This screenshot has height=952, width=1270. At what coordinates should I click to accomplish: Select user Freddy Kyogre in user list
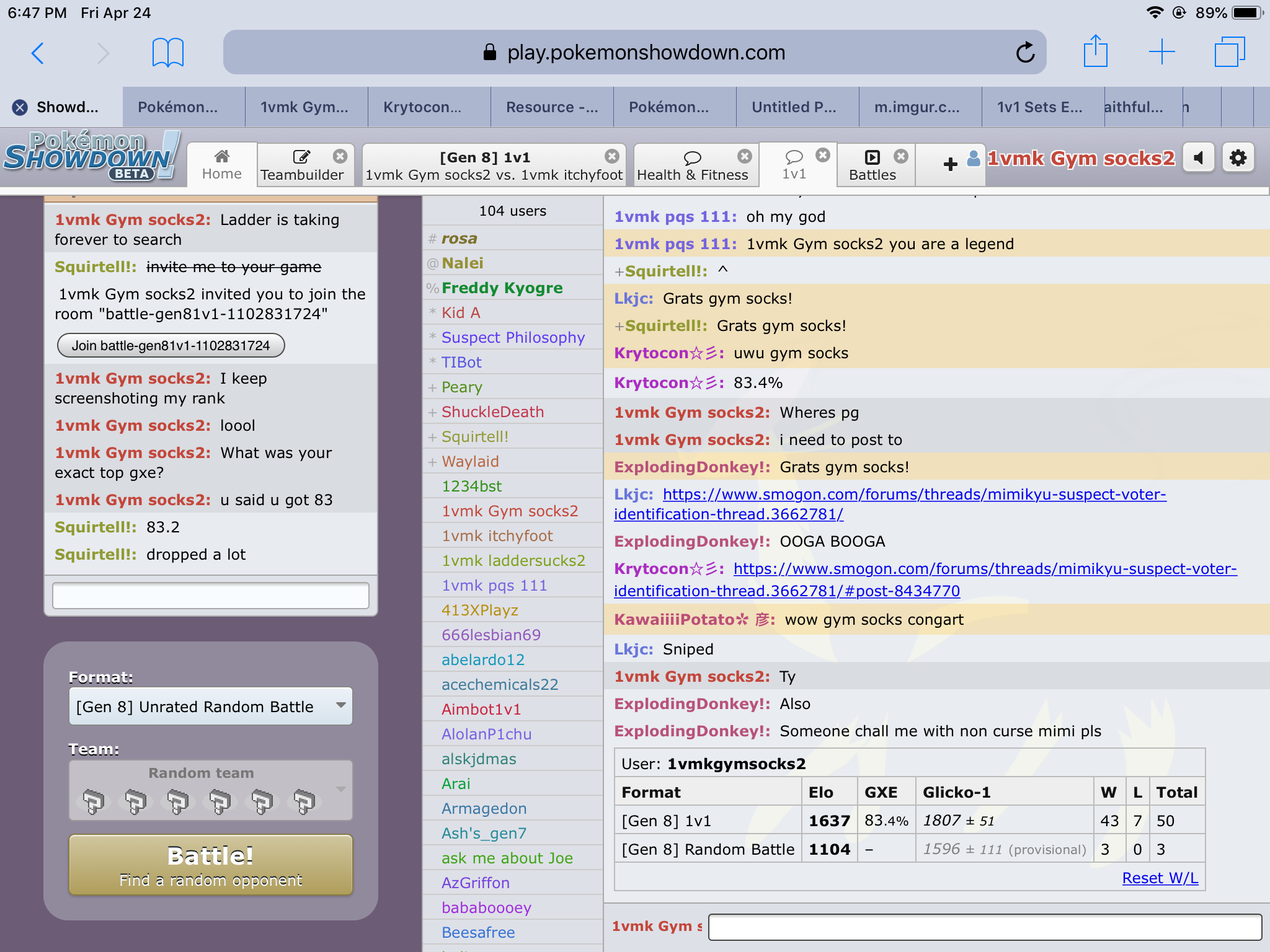[502, 288]
